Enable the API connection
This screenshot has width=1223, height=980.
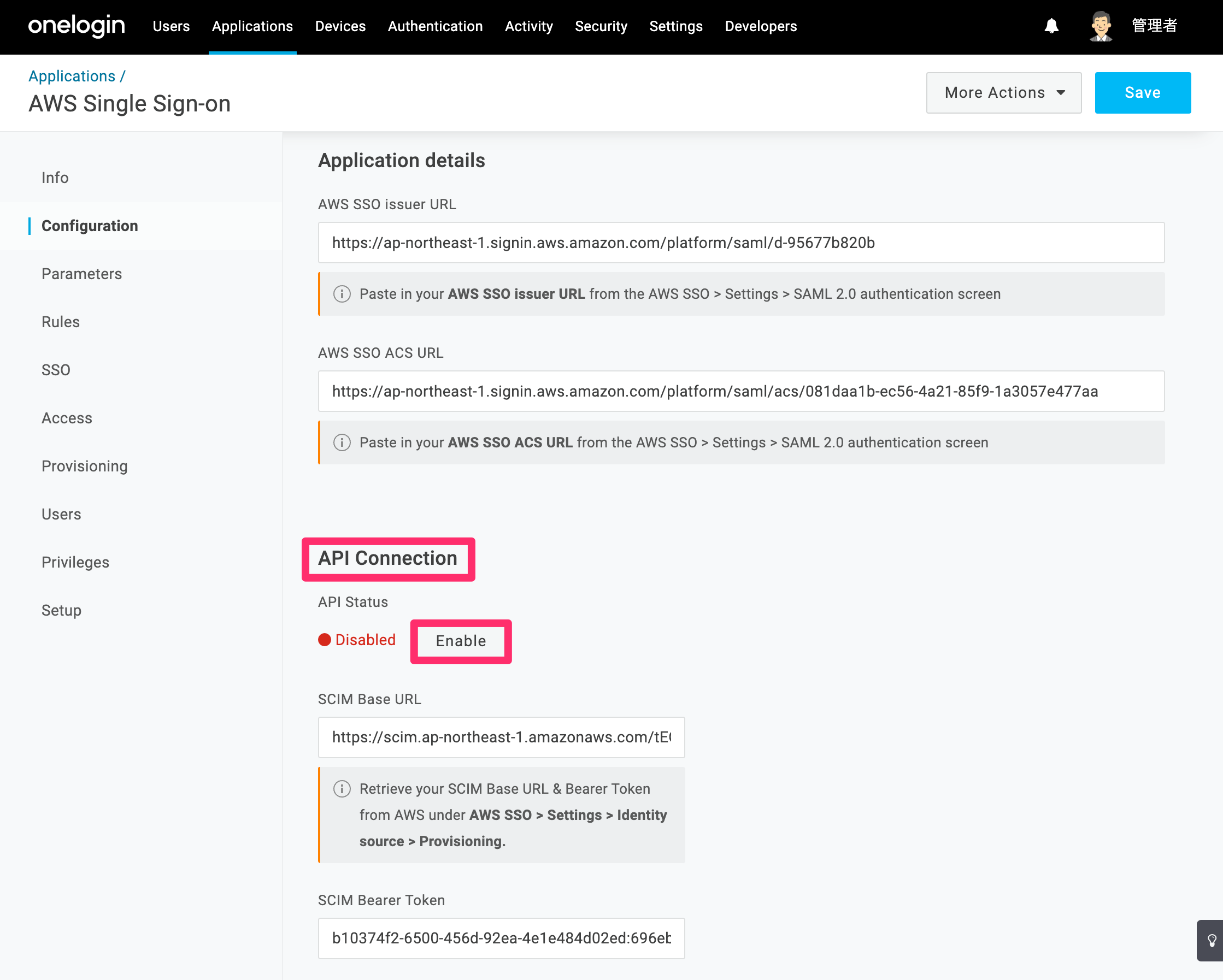click(x=461, y=641)
